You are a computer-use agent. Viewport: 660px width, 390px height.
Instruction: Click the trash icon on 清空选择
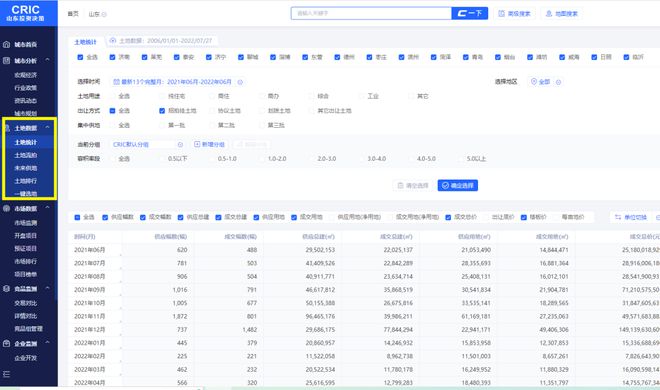pos(400,186)
